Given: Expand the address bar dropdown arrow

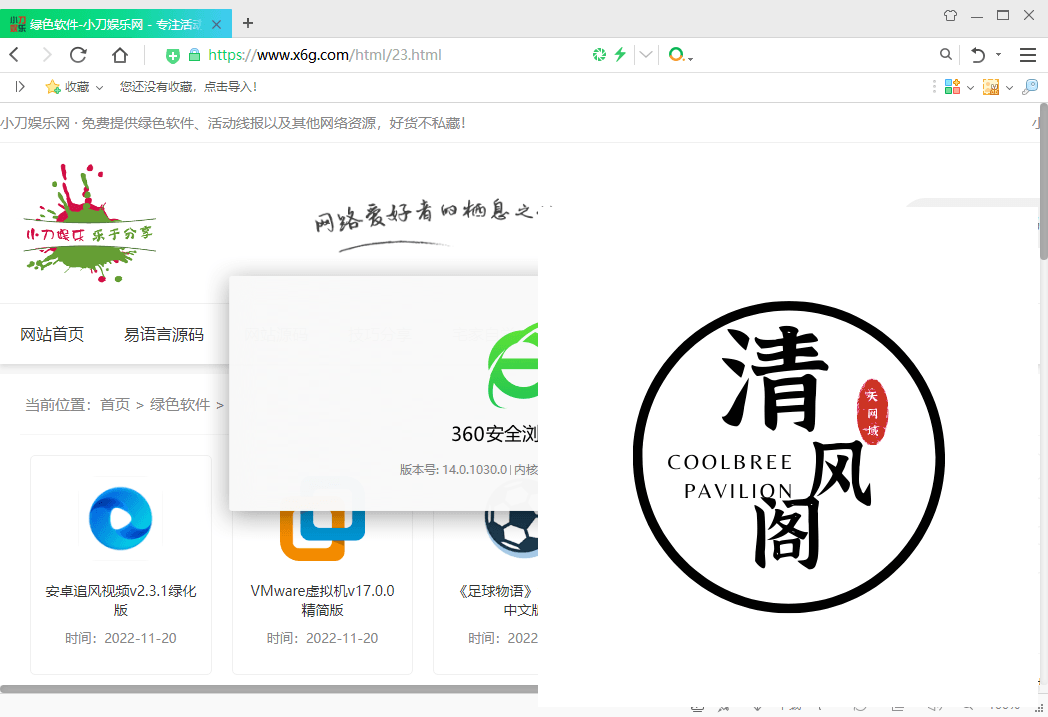Looking at the screenshot, I should point(645,55).
